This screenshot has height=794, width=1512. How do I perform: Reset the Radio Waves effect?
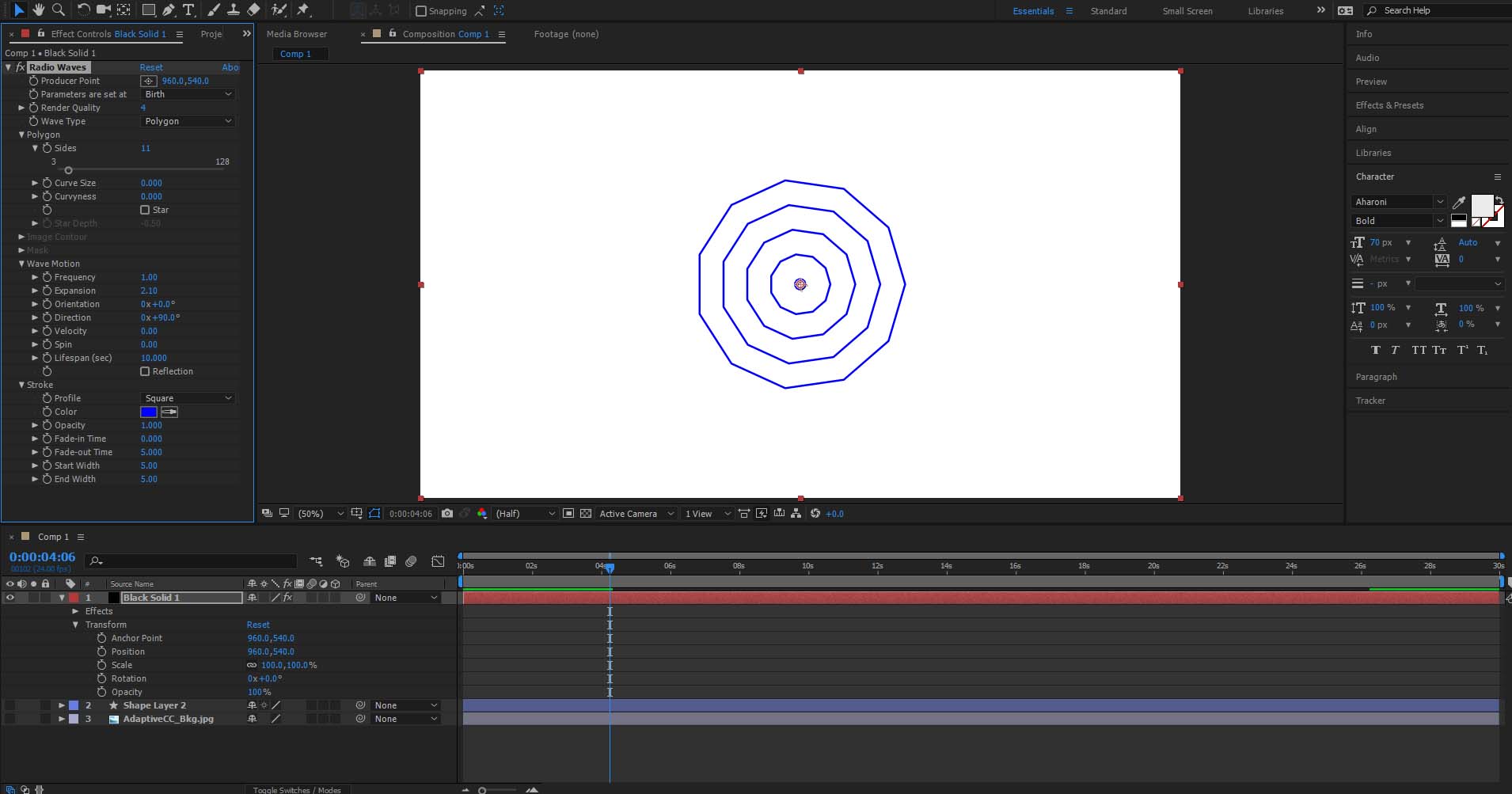coord(151,67)
